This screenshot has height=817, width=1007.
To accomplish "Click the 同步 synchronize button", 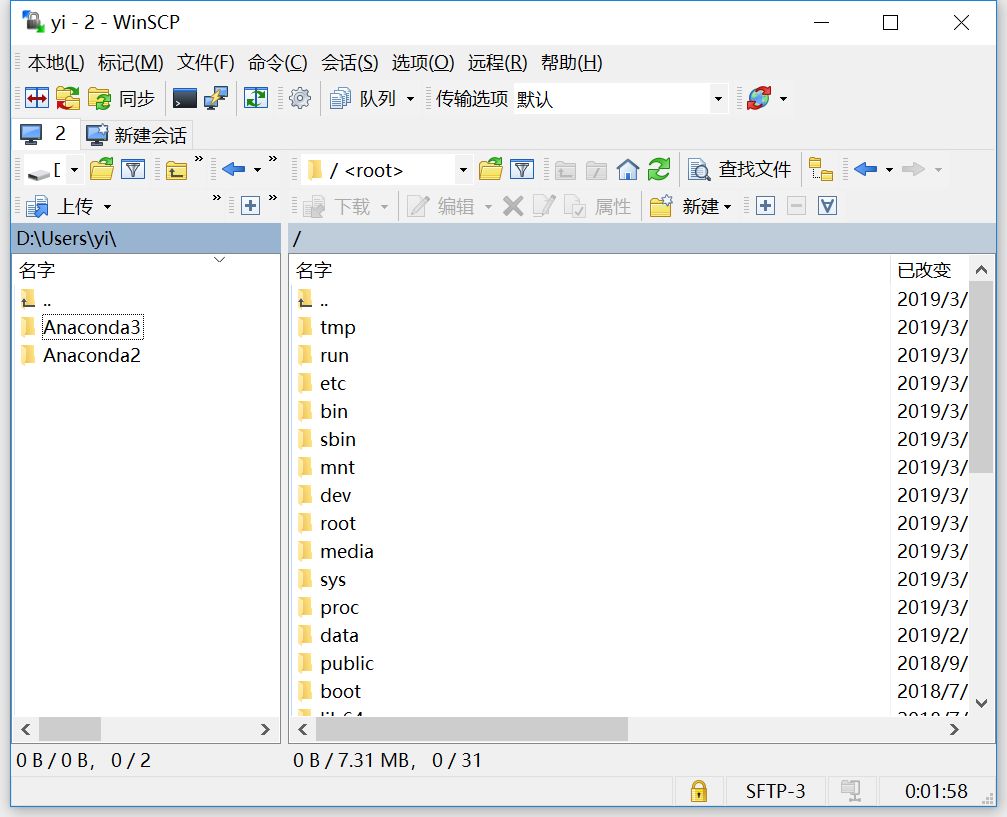I will coord(121,98).
